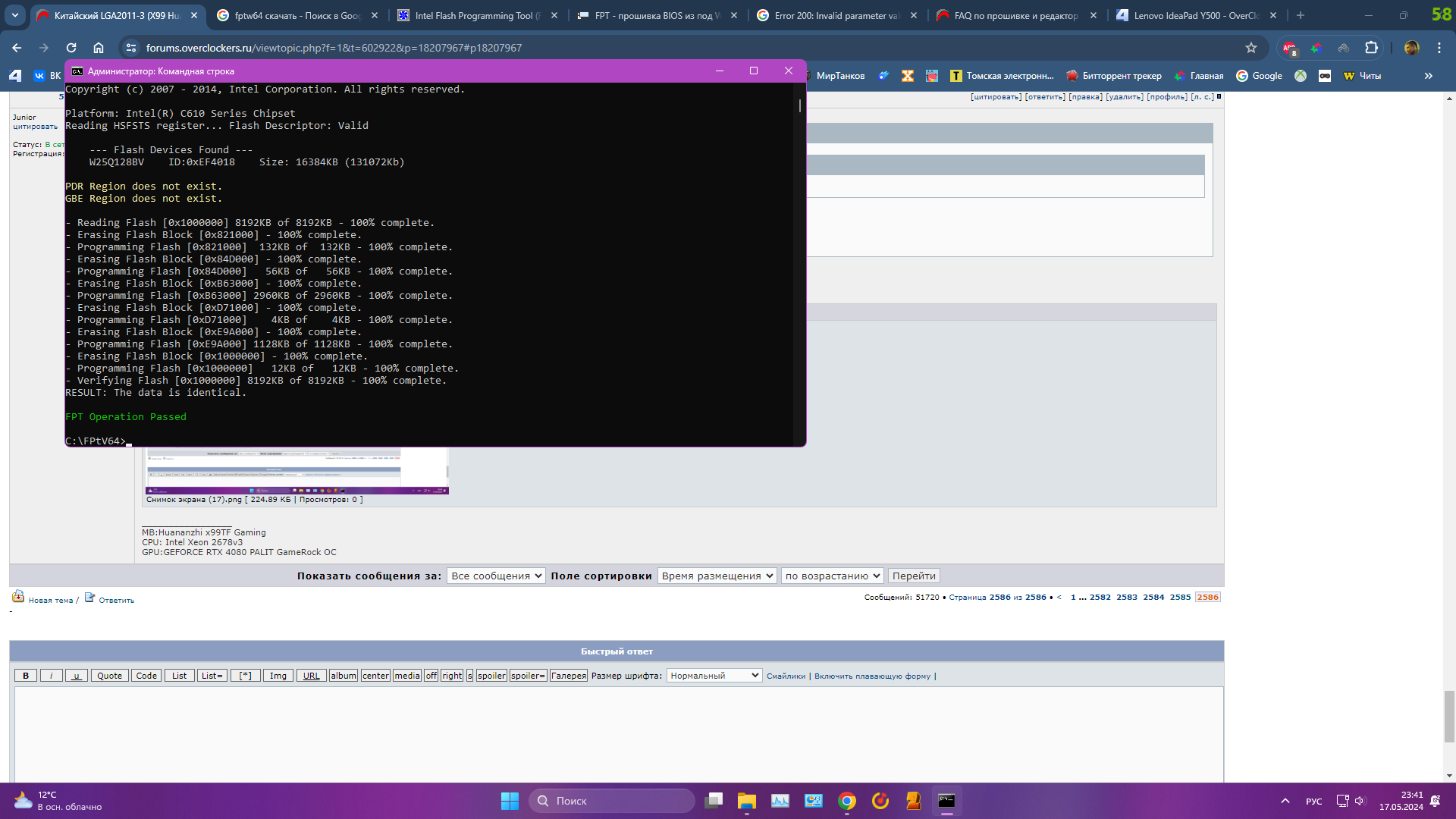
Task: Open the 'Нормальный' font size dropdown
Action: click(714, 676)
